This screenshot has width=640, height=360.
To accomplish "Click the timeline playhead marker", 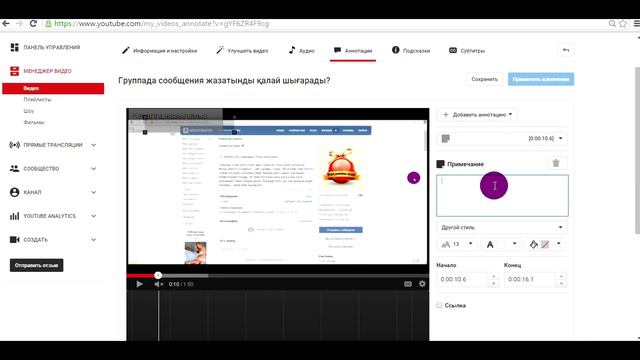I will coord(158,315).
